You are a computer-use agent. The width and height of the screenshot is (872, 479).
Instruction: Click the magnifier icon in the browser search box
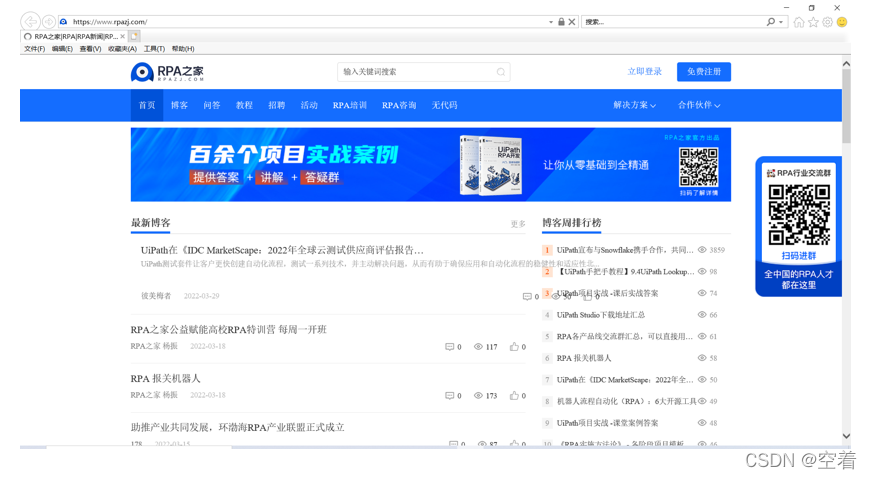pos(770,22)
